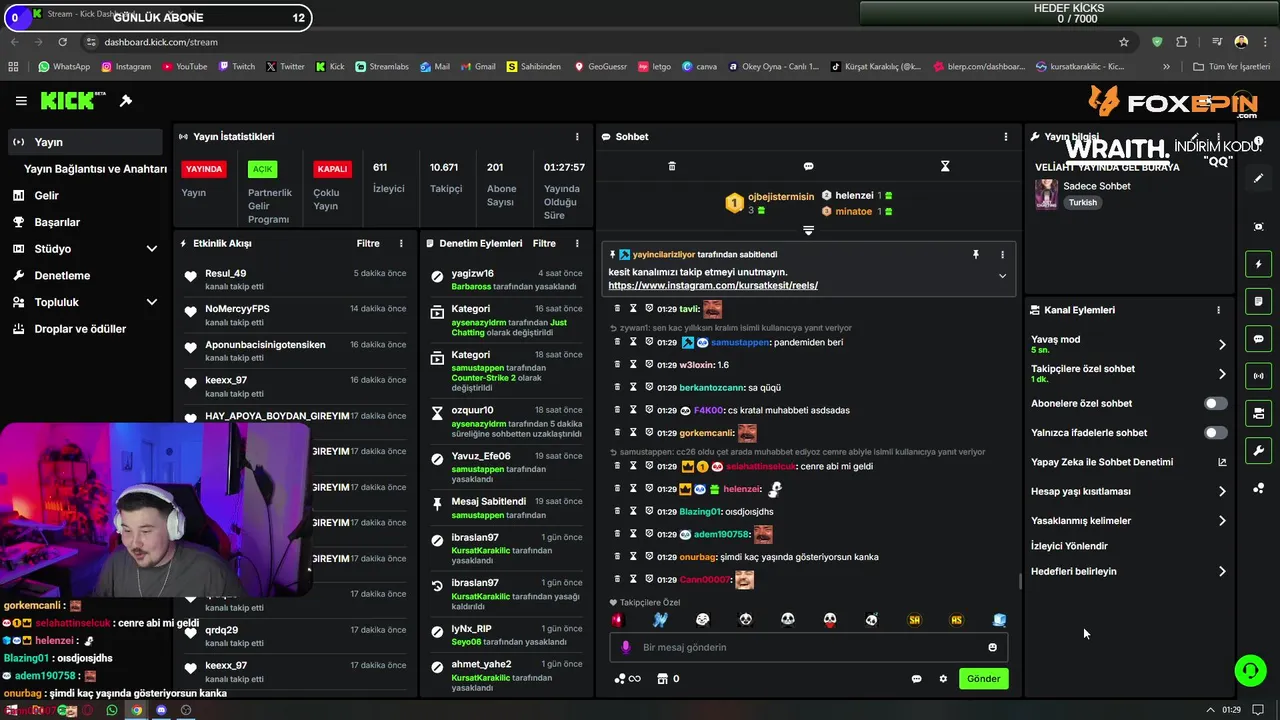The height and width of the screenshot is (720, 1280).
Task: Open the shop icon with zero count
Action: (668, 679)
